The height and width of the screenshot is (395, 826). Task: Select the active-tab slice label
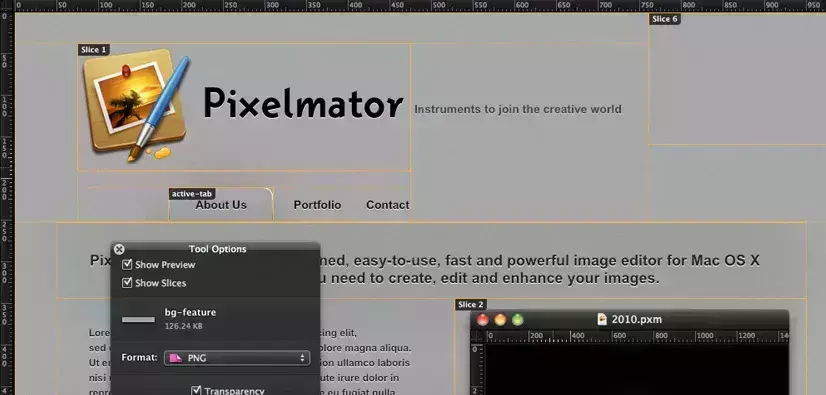192,194
